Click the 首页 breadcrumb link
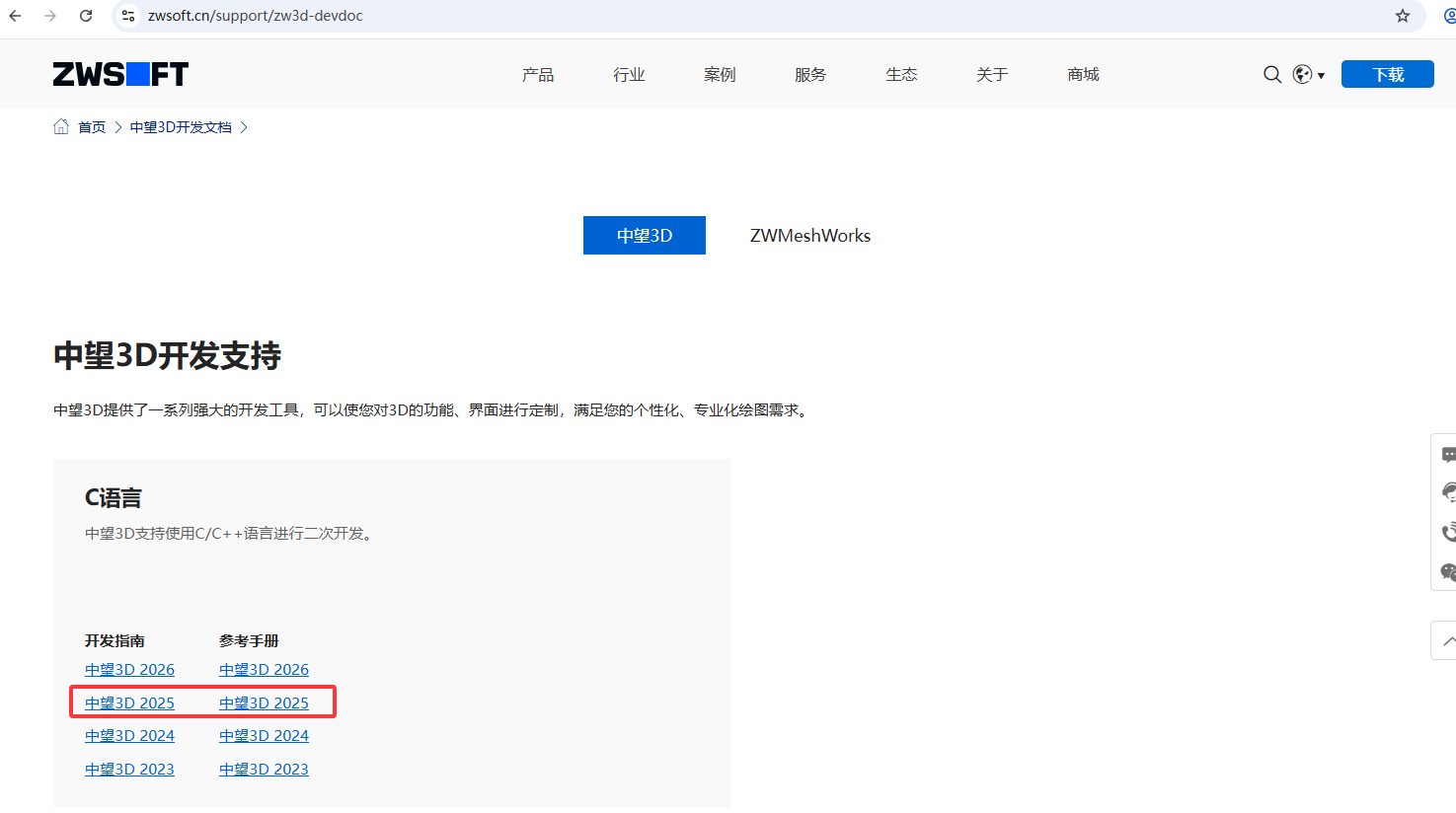This screenshot has width=1456, height=813. tap(92, 127)
